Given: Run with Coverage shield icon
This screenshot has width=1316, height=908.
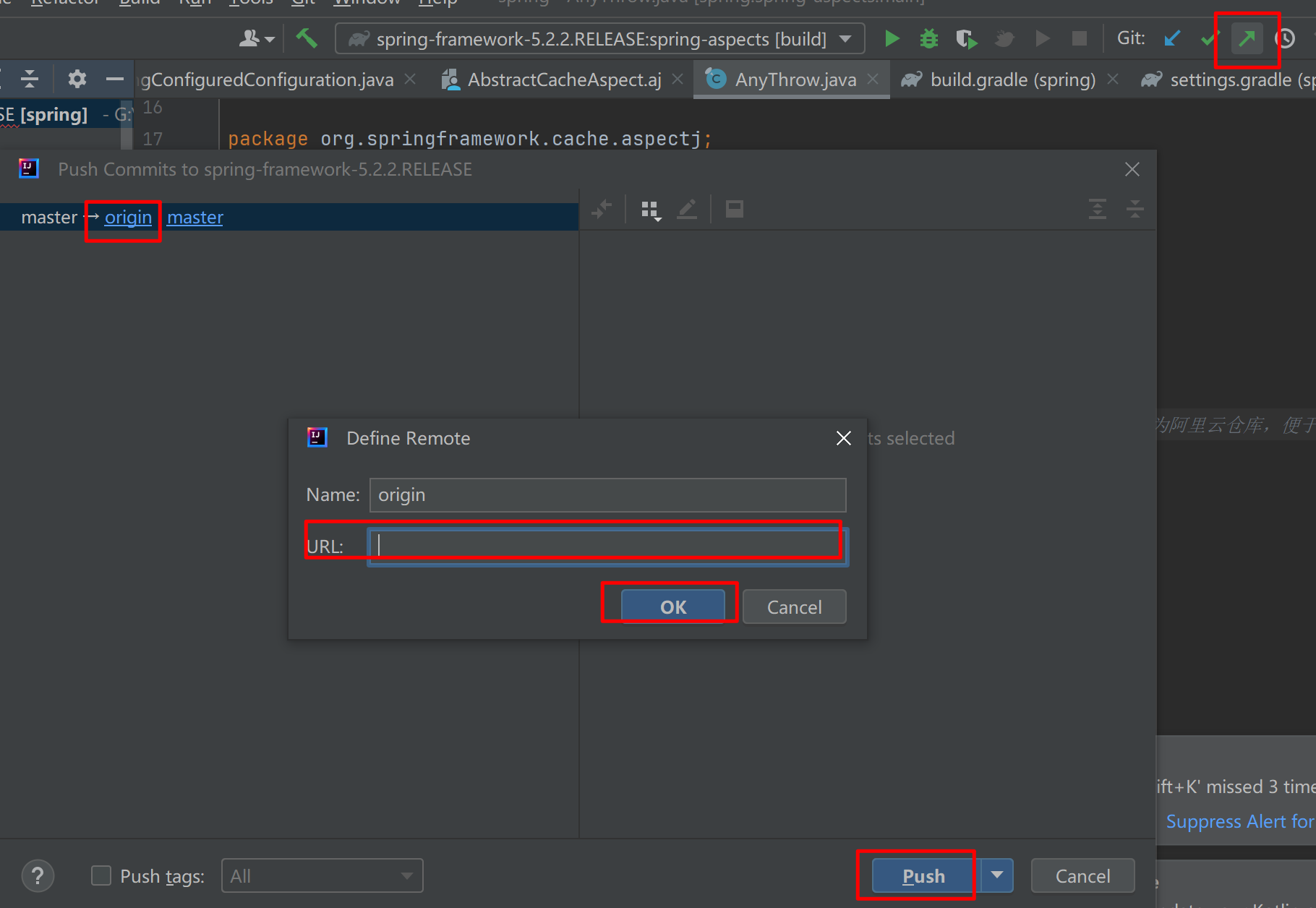Looking at the screenshot, I should coord(966,38).
